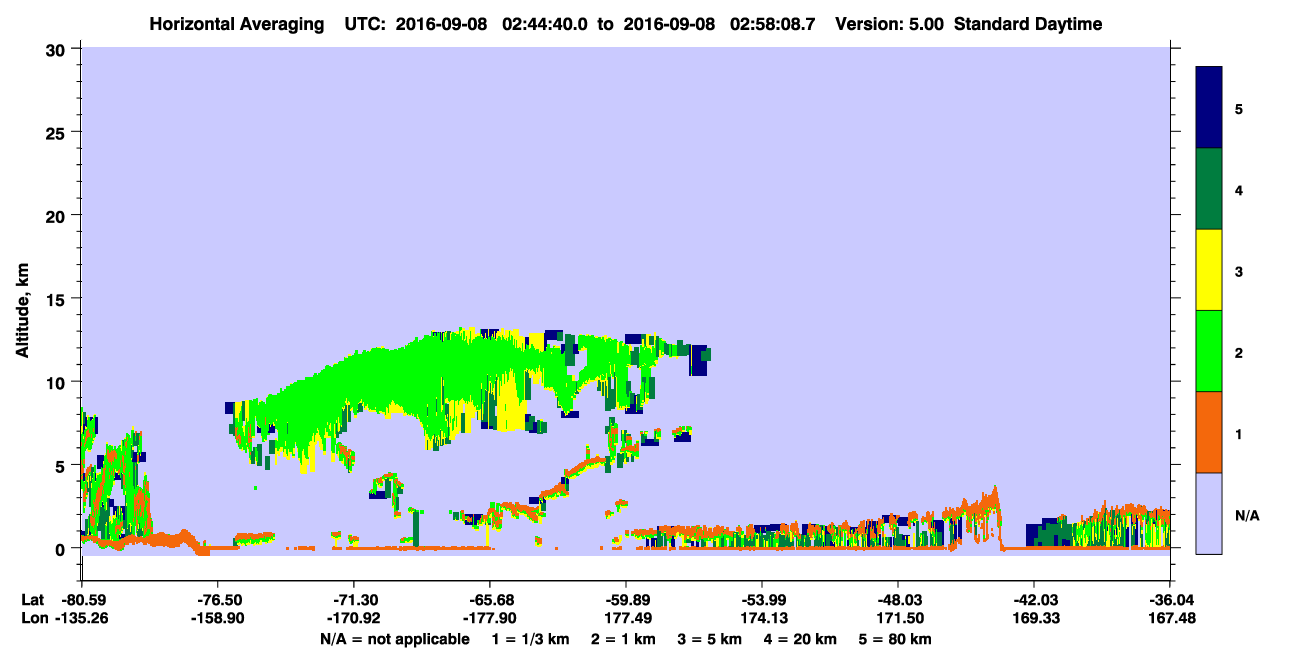The height and width of the screenshot is (667, 1300).
Task: Click the longitude value -170.92
Action: click(354, 618)
